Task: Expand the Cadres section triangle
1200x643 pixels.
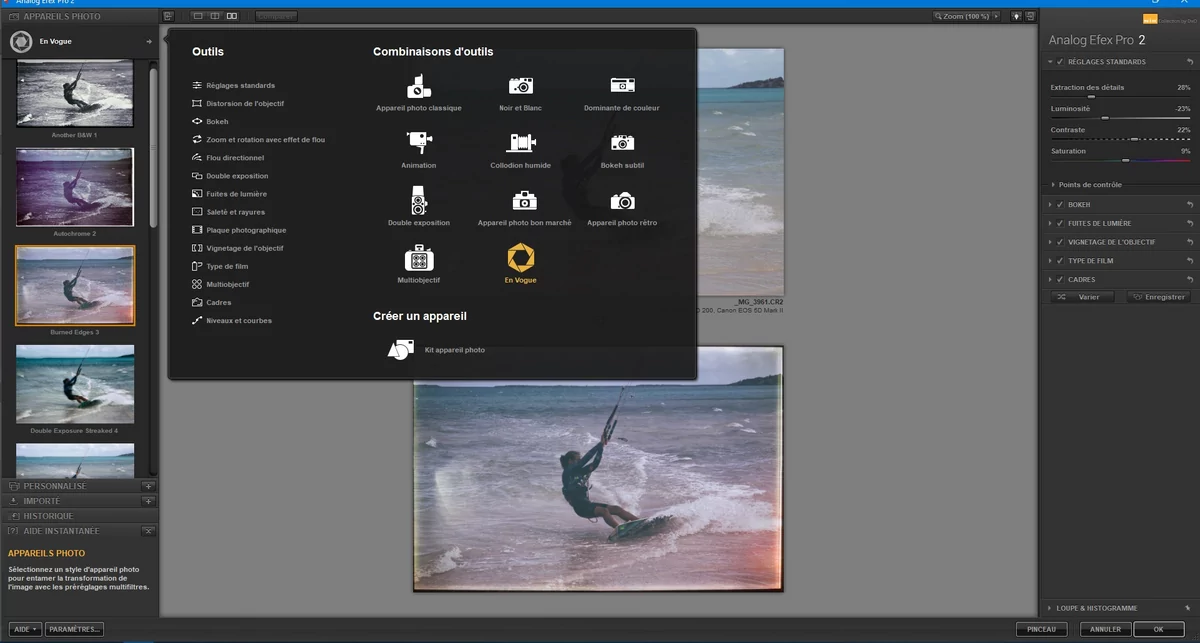Action: tap(1050, 280)
